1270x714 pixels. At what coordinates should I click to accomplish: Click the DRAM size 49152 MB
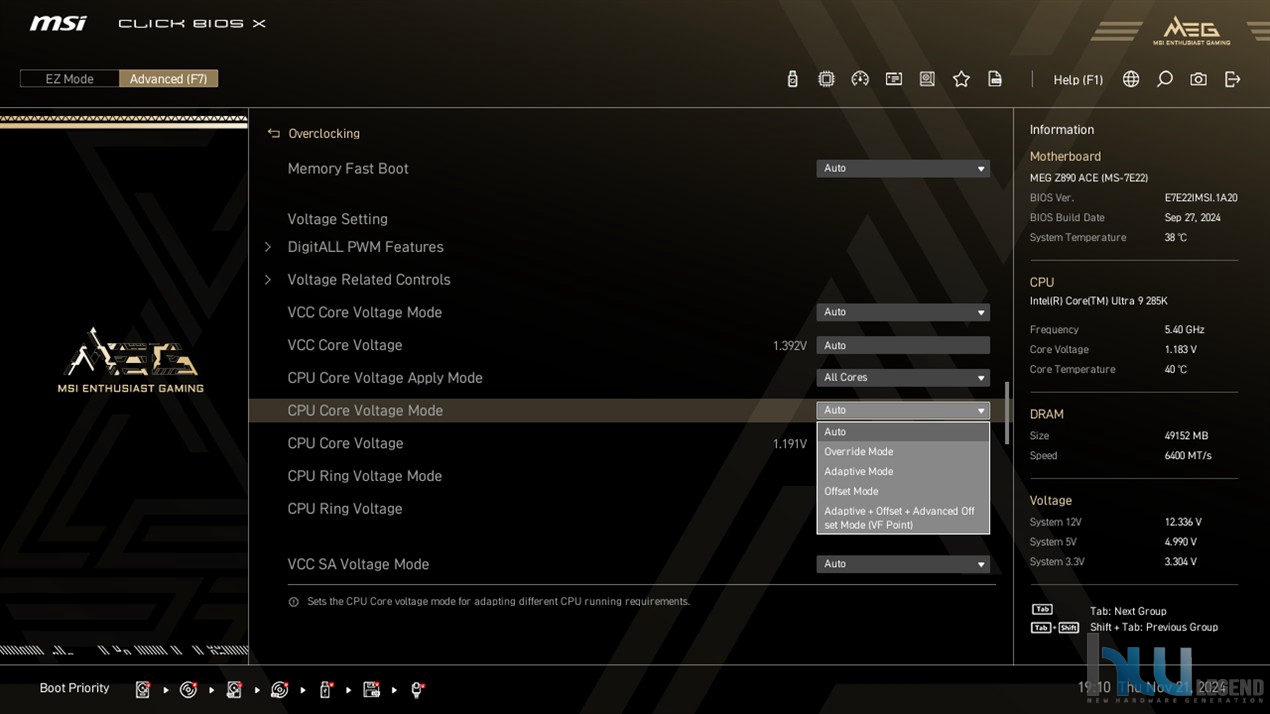coord(1186,436)
